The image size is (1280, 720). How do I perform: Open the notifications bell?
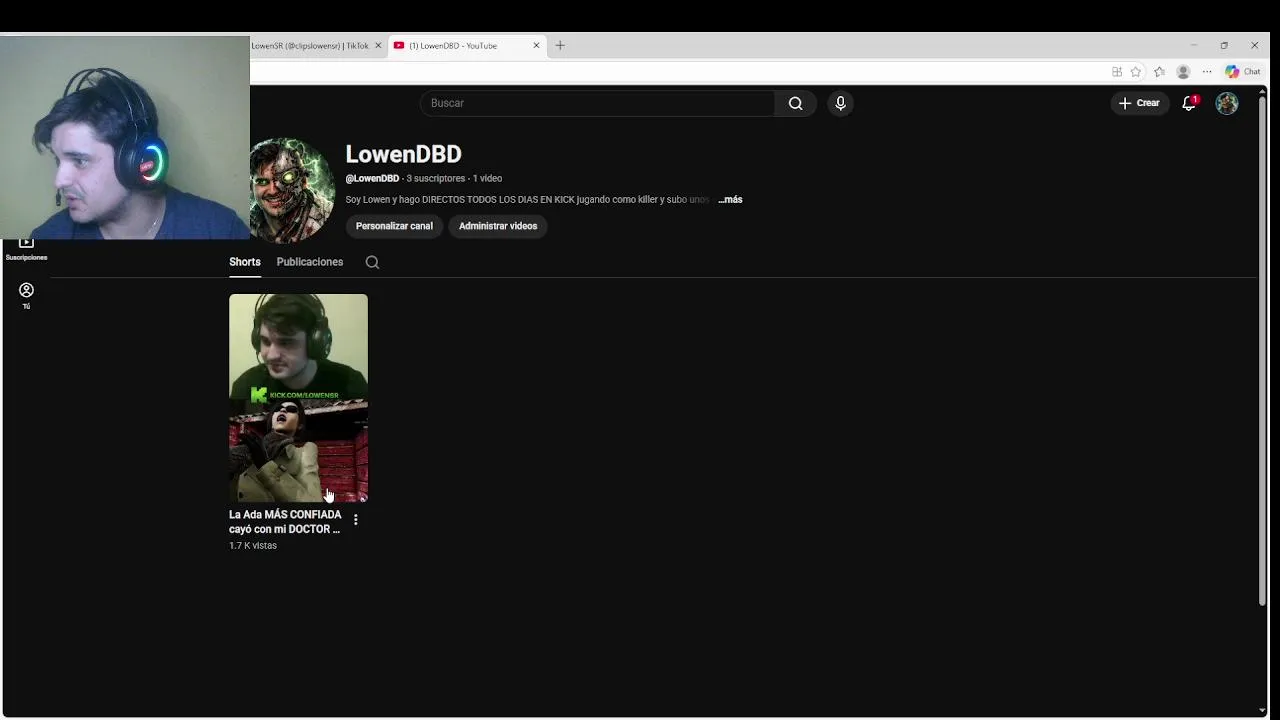[x=1189, y=103]
